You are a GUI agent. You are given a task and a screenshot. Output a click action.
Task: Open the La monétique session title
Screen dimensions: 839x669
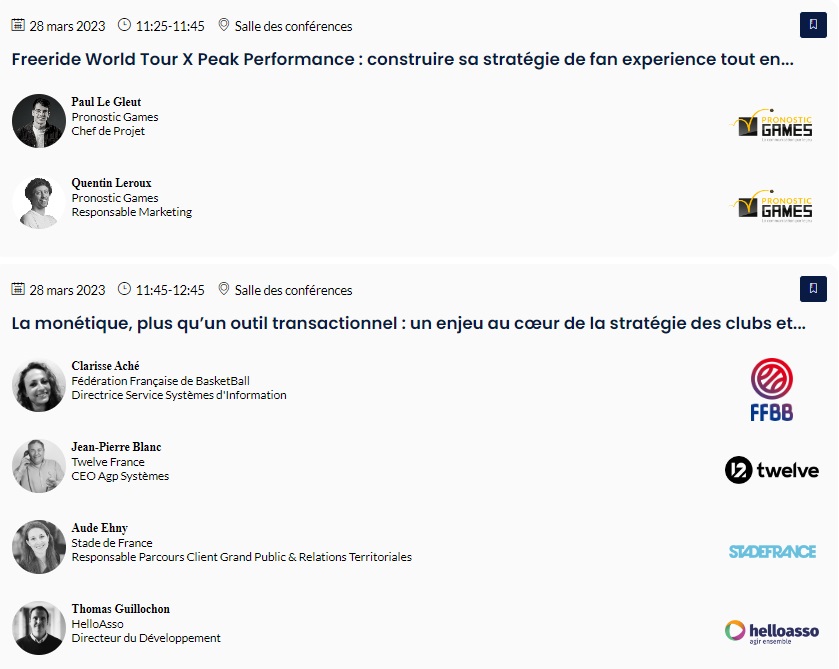point(408,323)
